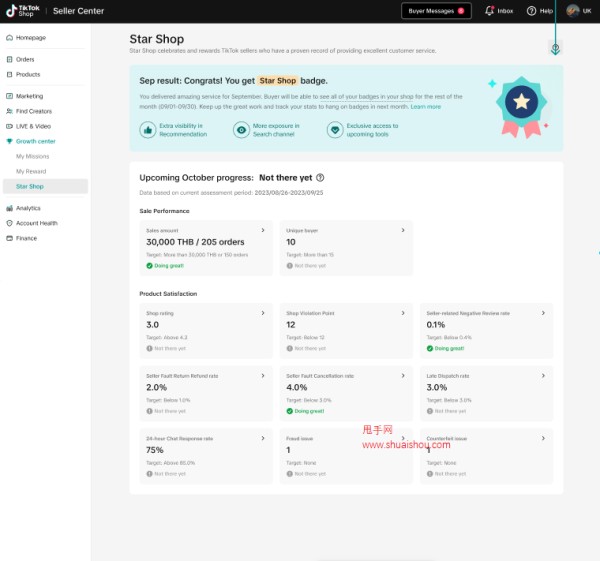The height and width of the screenshot is (561, 600).
Task: Click the Star Shop highlighted badge text
Action: 278,81
